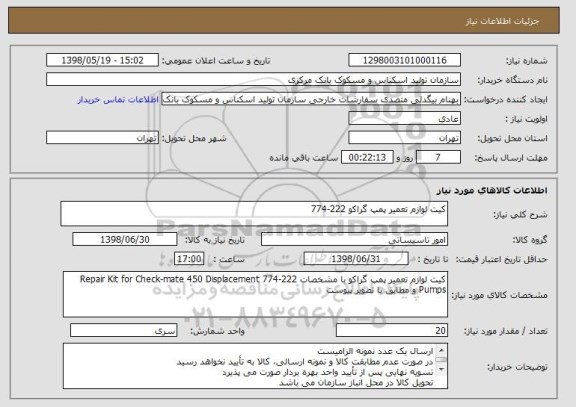This screenshot has height=407, width=576.
Task: Click the ایجاد کننده درخواست field
Action: click(x=311, y=99)
